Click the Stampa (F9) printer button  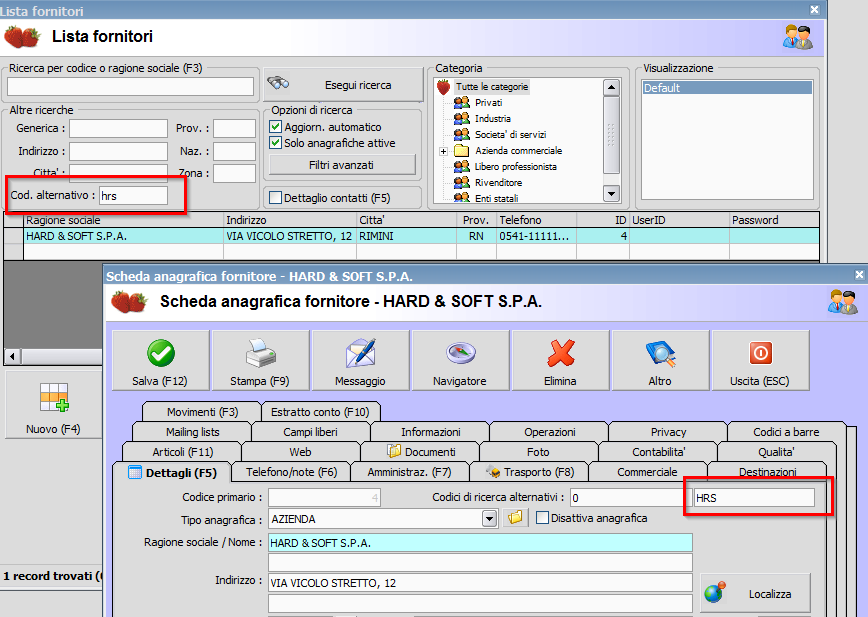coord(260,360)
